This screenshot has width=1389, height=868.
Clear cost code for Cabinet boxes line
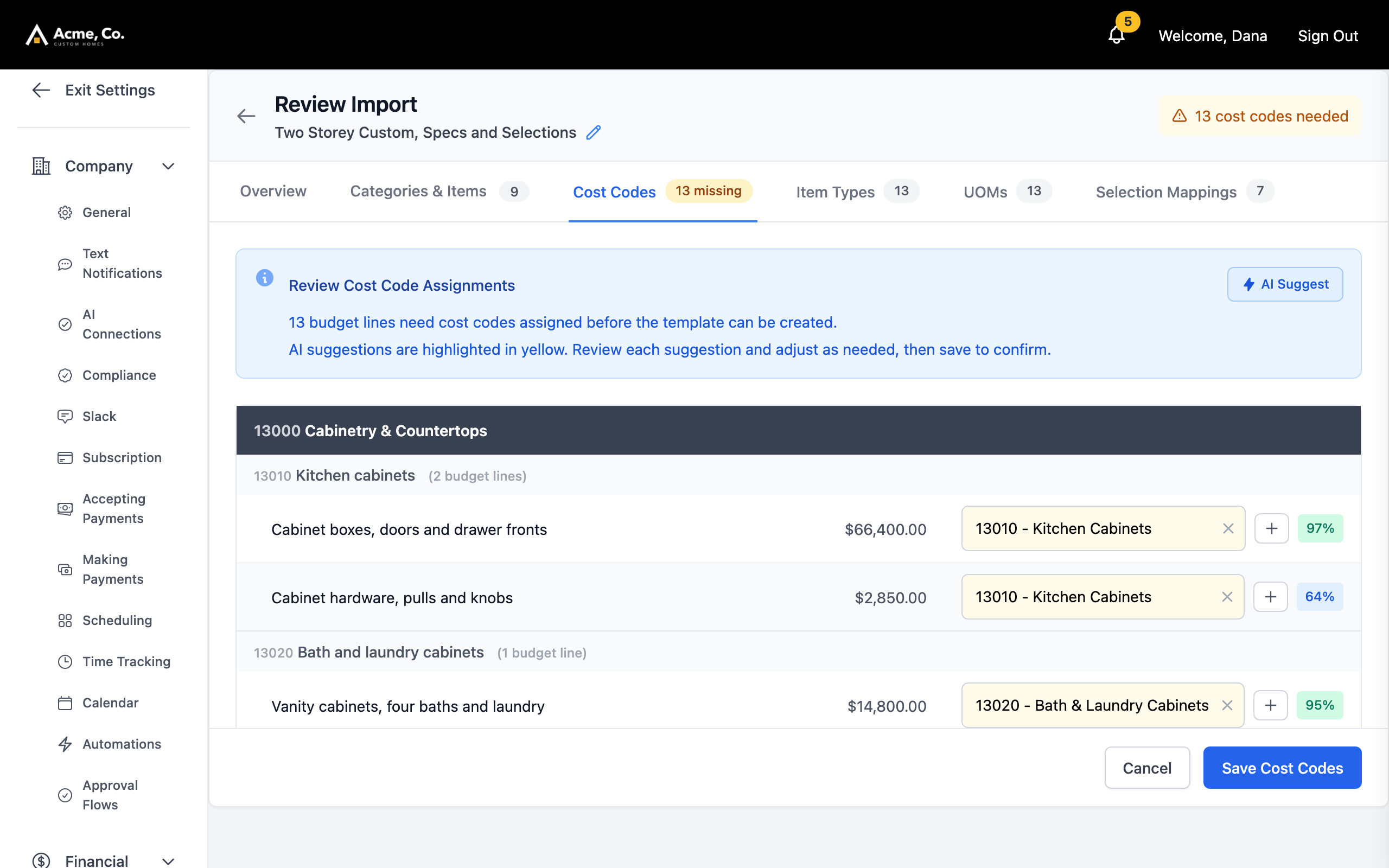click(1228, 529)
